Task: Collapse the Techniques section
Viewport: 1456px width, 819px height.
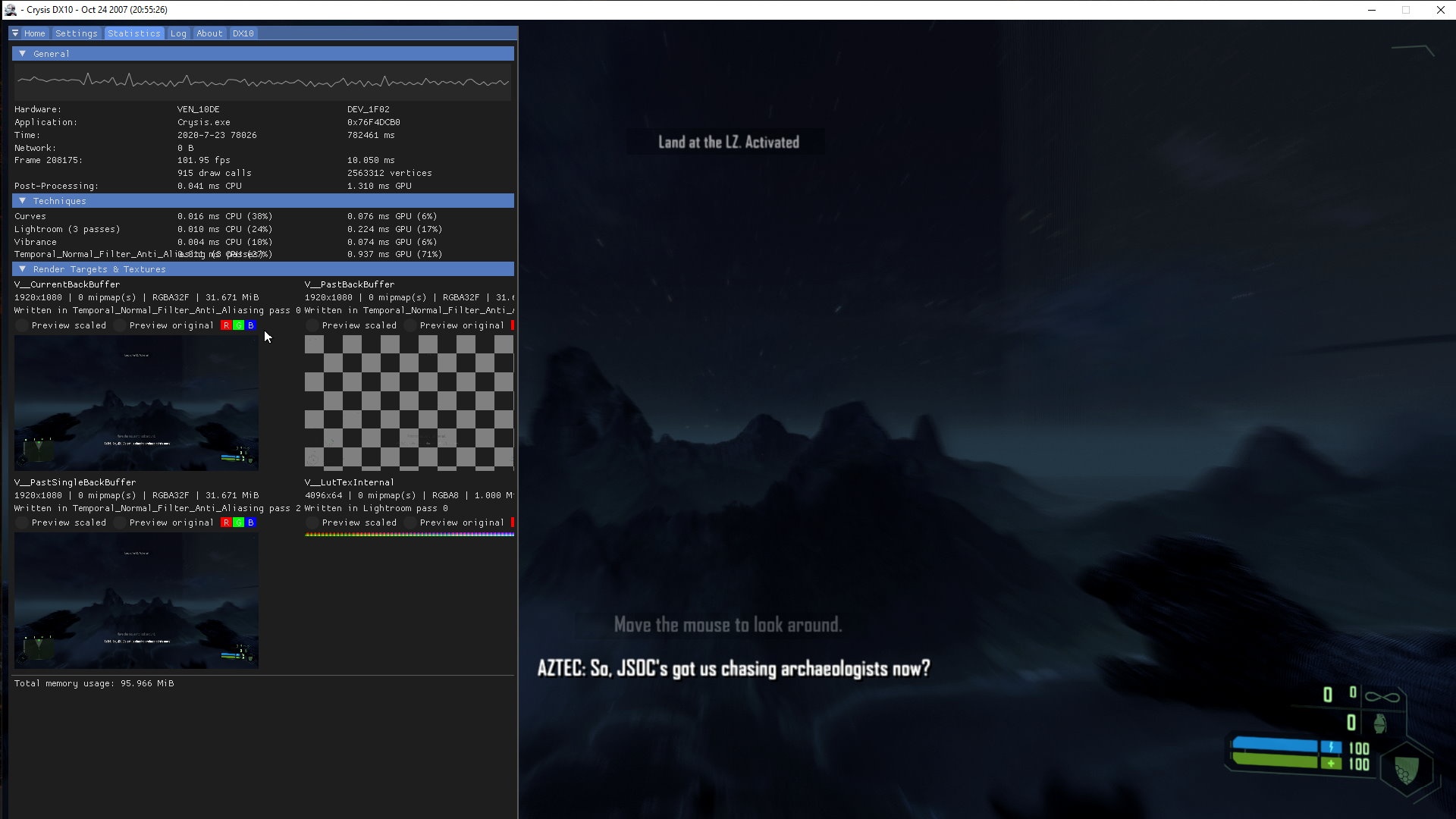Action: [23, 201]
